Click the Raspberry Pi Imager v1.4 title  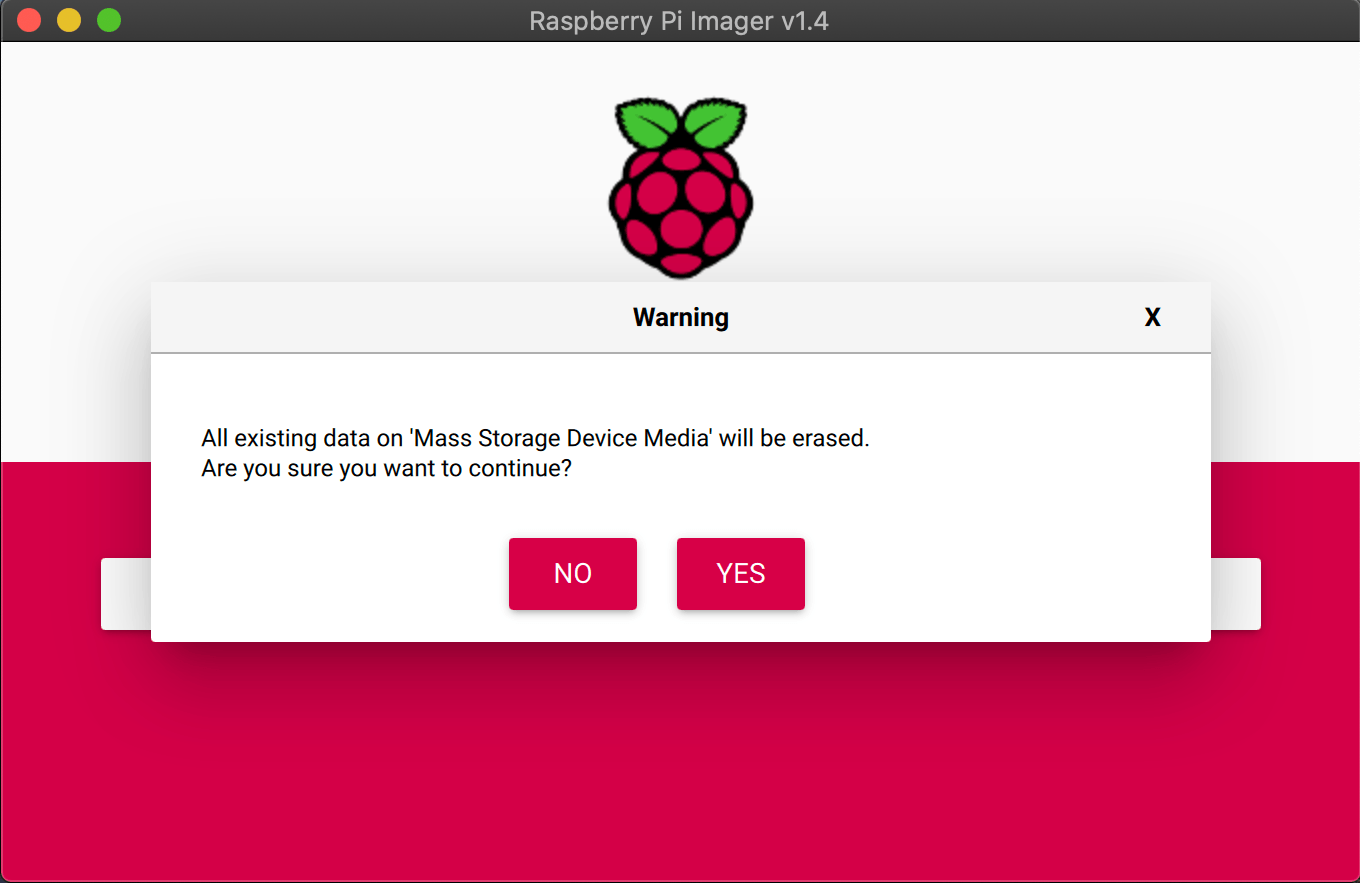click(679, 21)
